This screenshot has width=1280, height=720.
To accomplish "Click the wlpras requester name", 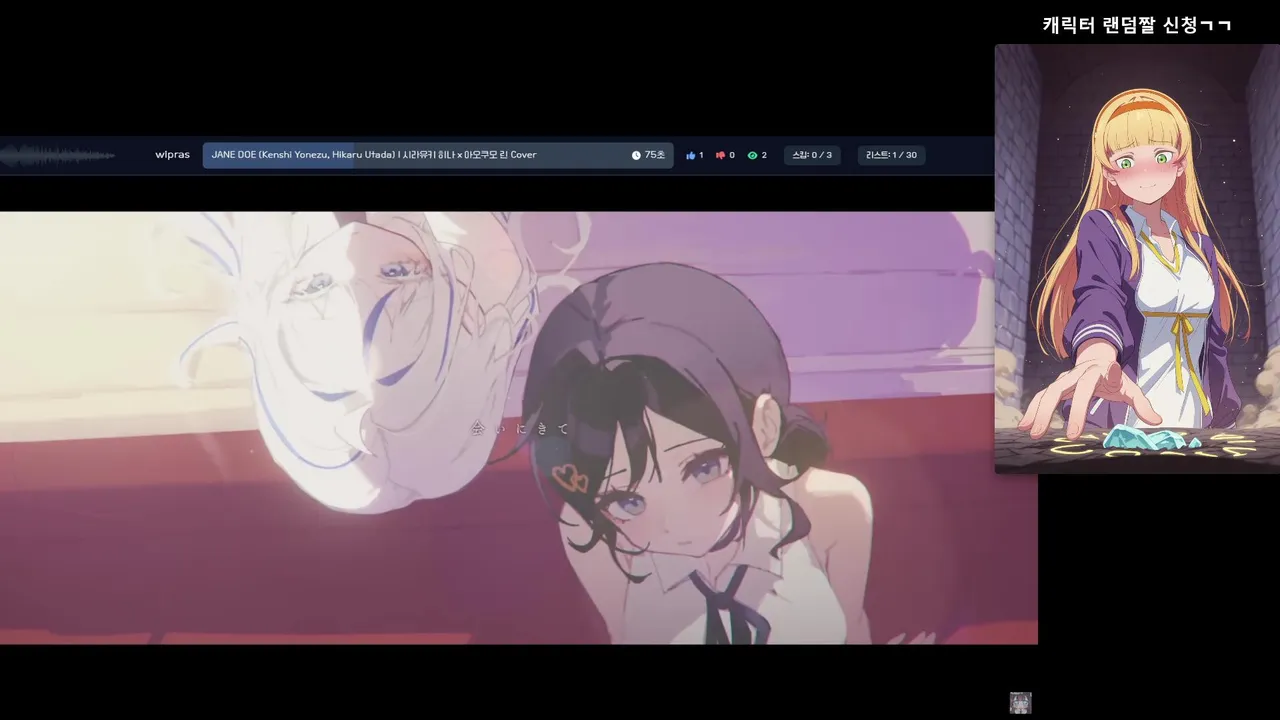I will click(x=172, y=155).
